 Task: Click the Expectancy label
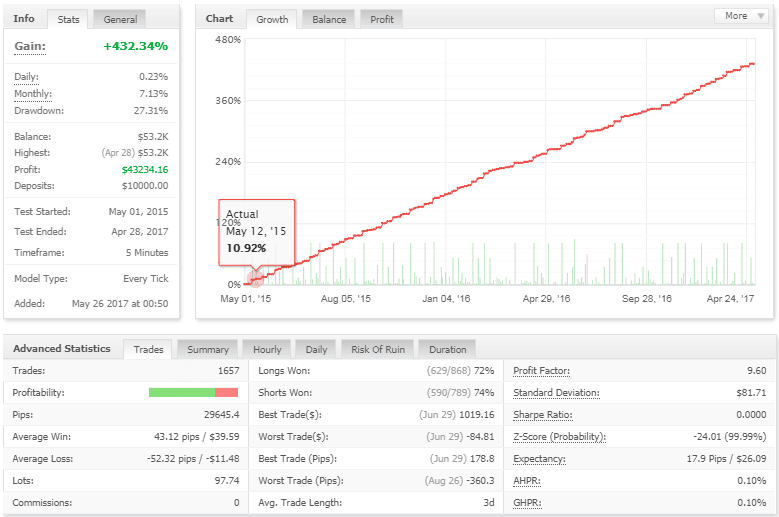coord(539,459)
